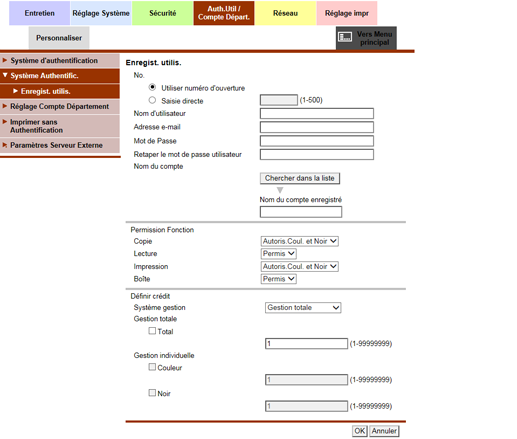Click the Total credit value field
Image resolution: width=517 pixels, height=439 pixels.
click(306, 343)
